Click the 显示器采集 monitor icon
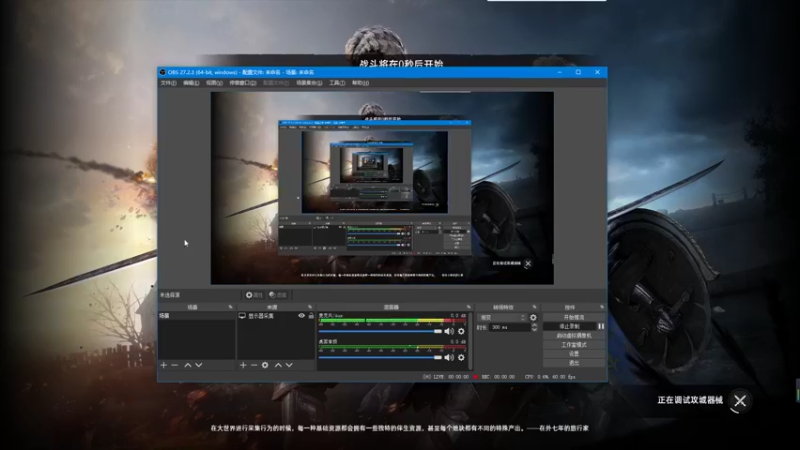Viewport: 800px width, 450px height. coord(242,316)
